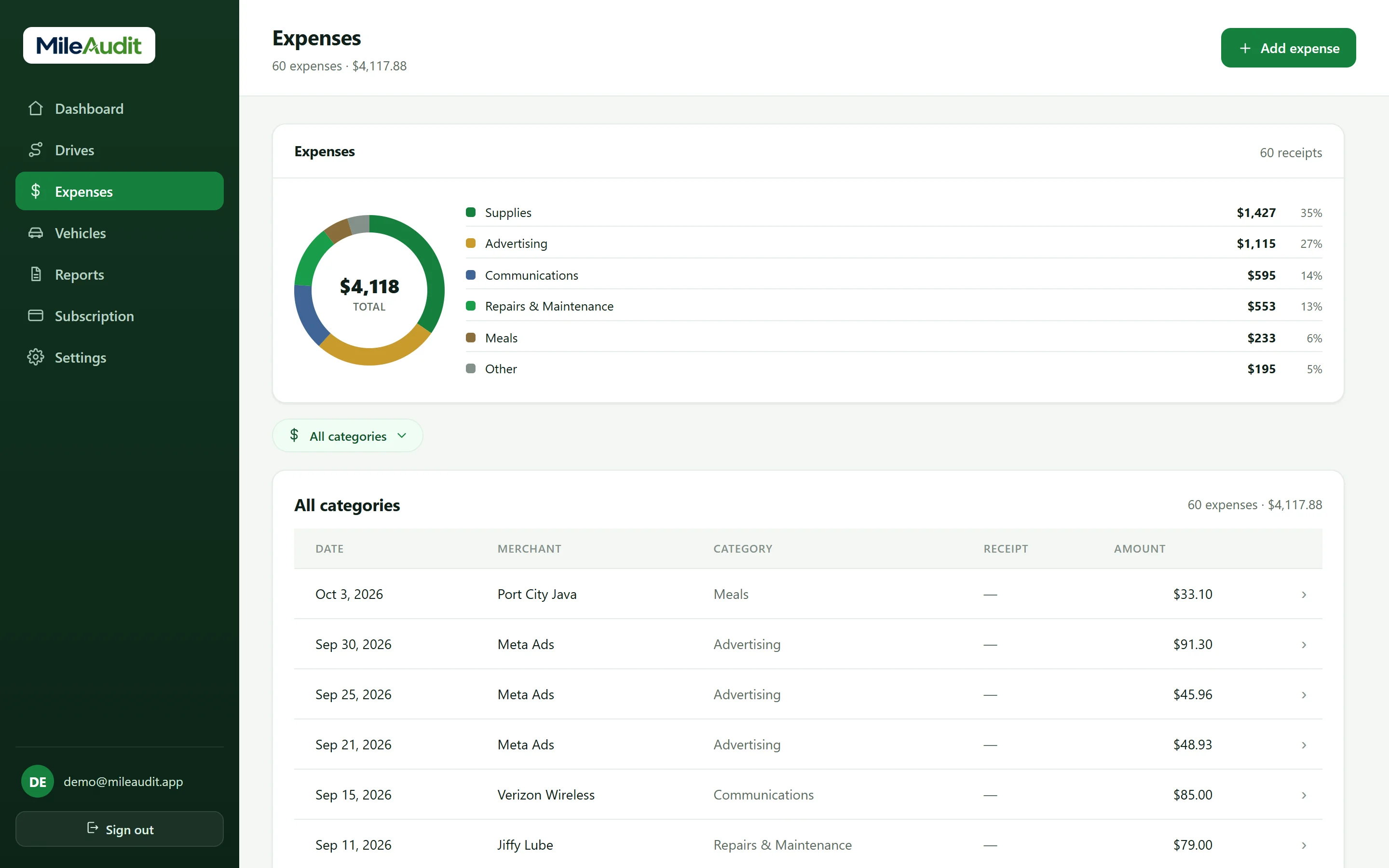Click the demo@mileaudit.app account email
The width and height of the screenshot is (1389, 868).
pyautogui.click(x=123, y=781)
